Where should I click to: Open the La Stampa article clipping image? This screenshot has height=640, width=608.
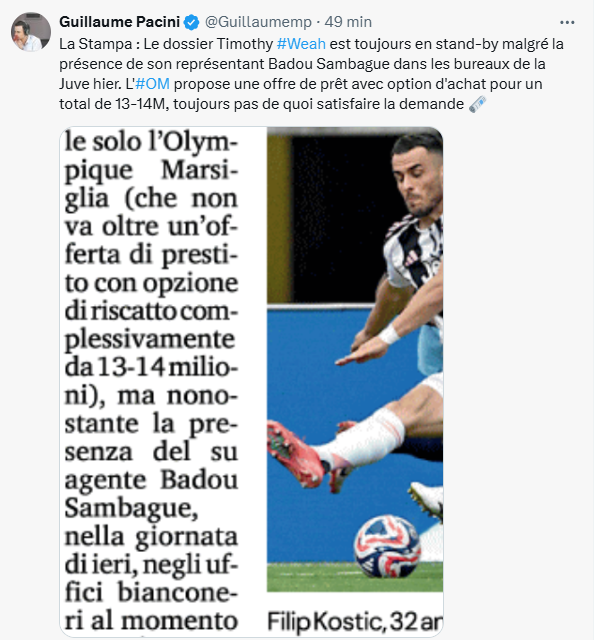[251, 382]
